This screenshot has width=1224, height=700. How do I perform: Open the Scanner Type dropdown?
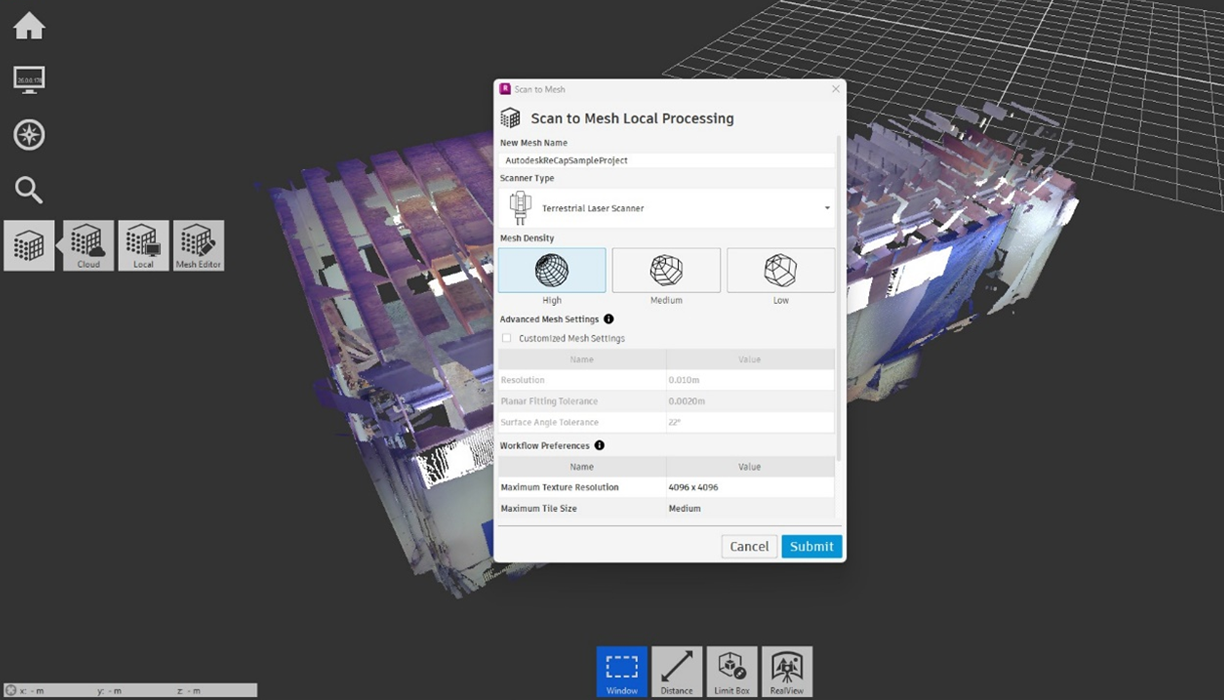667,208
